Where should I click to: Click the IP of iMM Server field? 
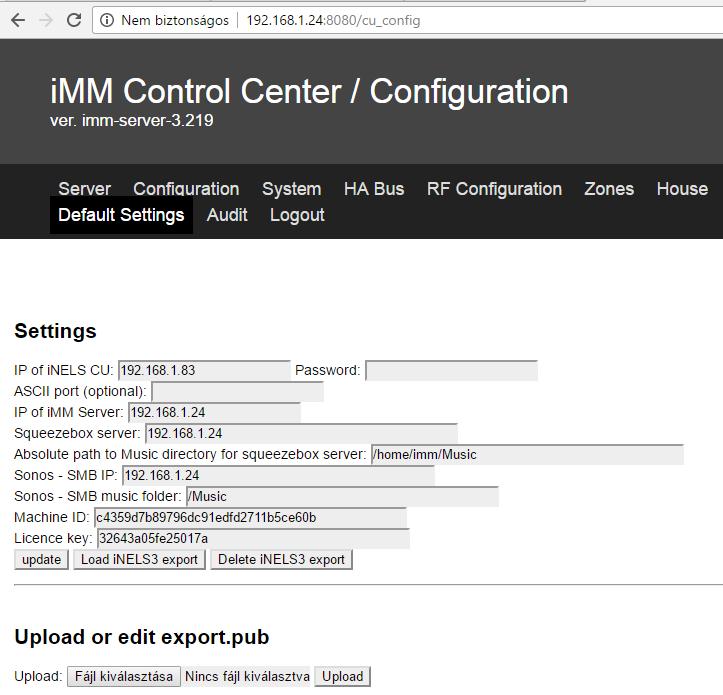click(x=214, y=412)
